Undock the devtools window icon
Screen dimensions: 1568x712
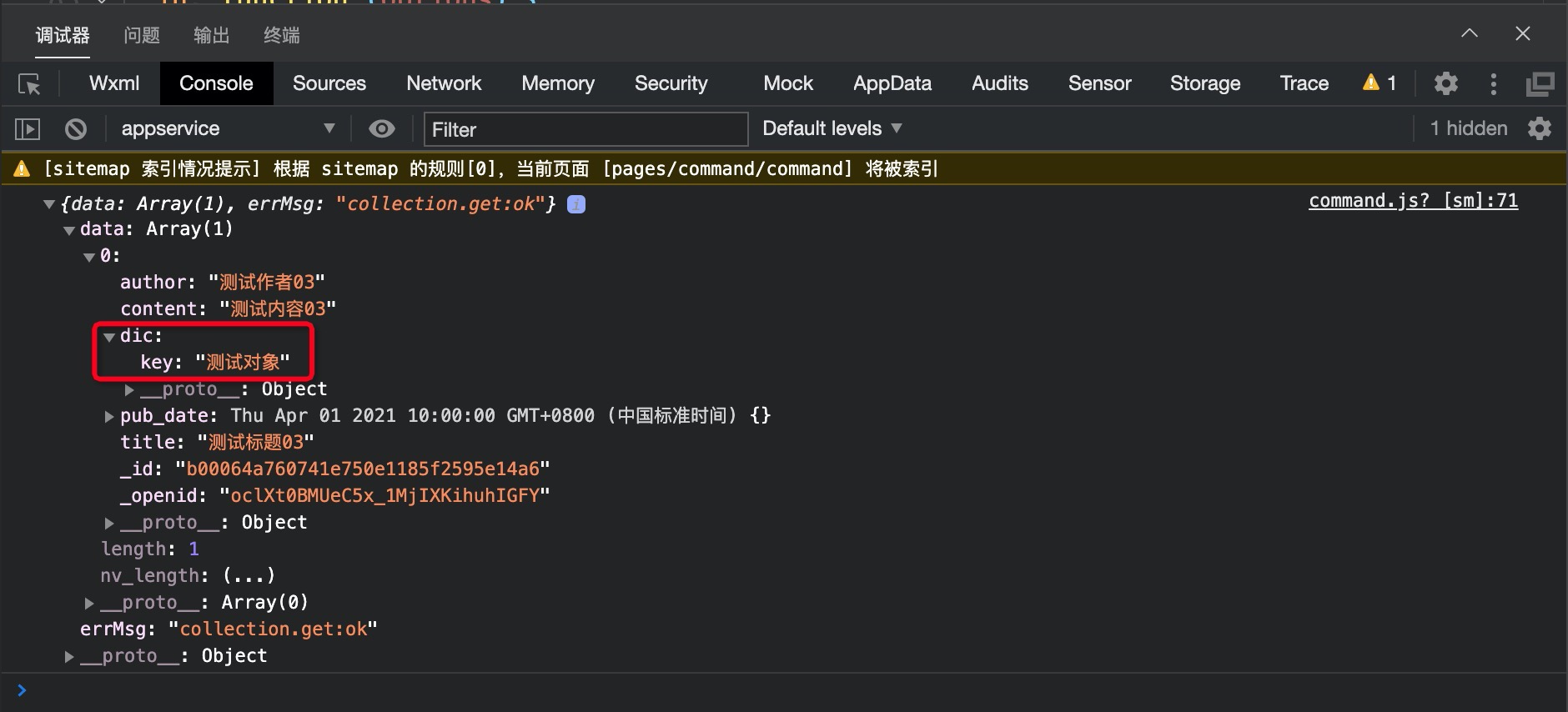(x=1540, y=83)
